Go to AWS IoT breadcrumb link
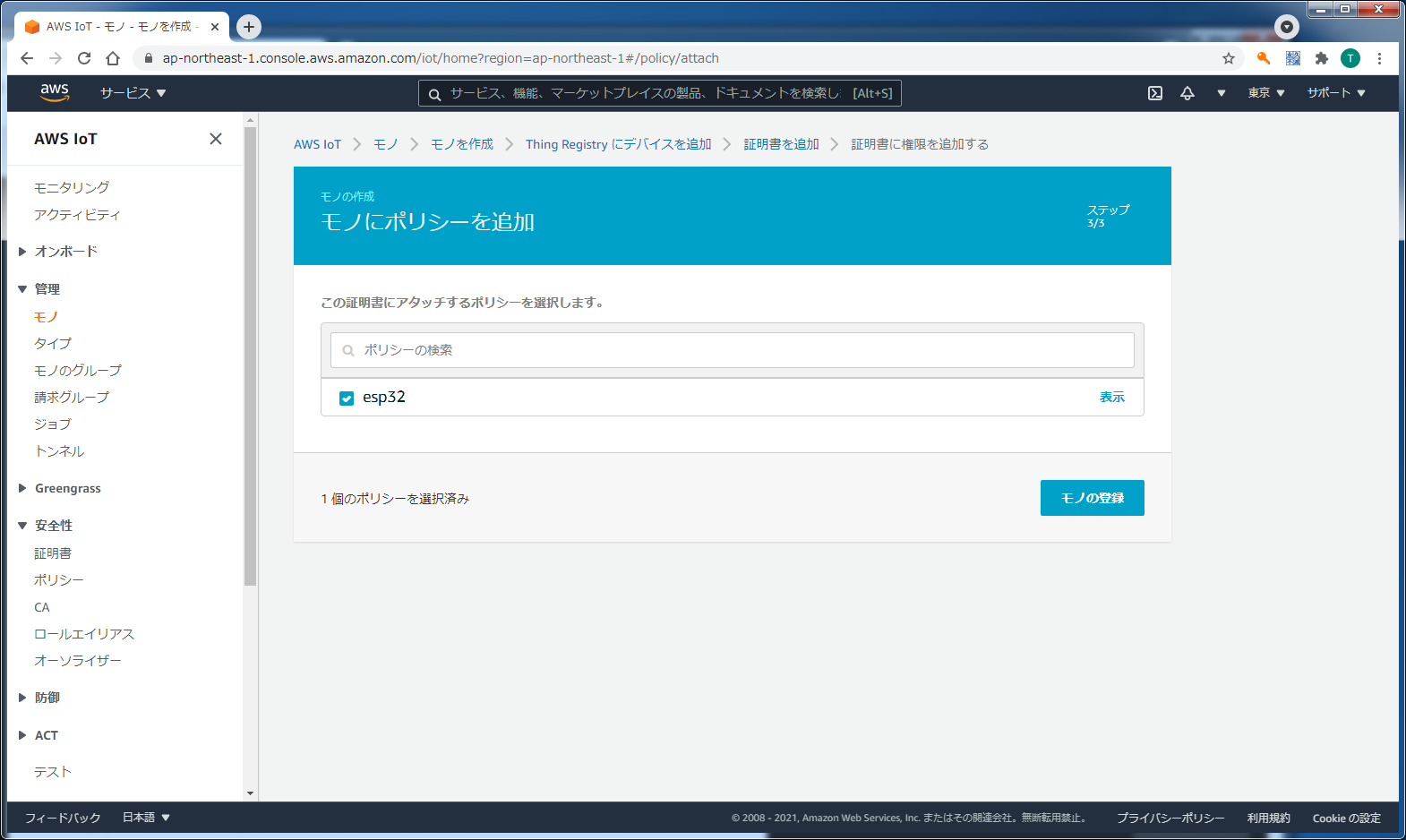 pyautogui.click(x=318, y=144)
